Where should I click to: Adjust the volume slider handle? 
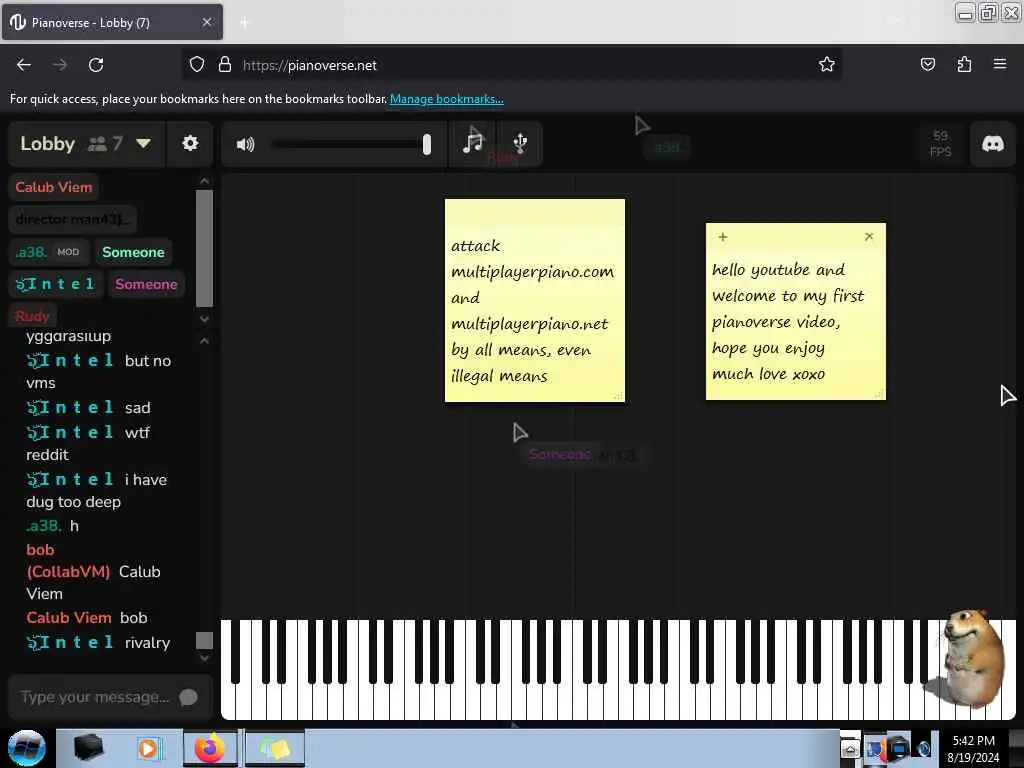click(426, 144)
